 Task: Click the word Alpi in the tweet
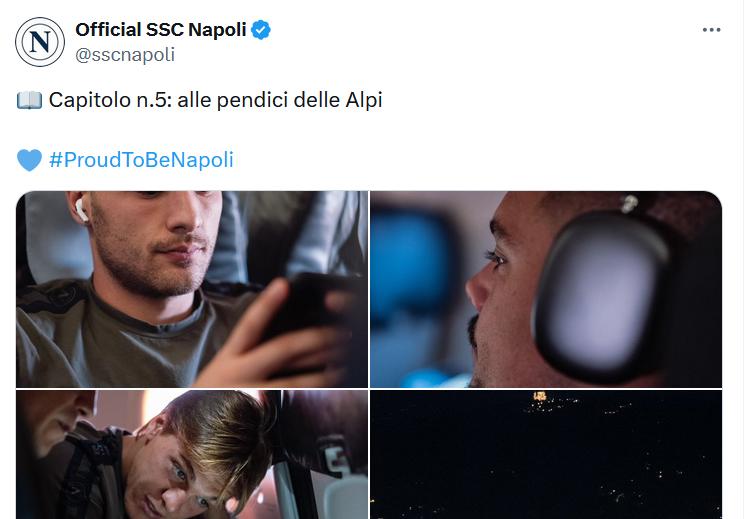point(364,100)
